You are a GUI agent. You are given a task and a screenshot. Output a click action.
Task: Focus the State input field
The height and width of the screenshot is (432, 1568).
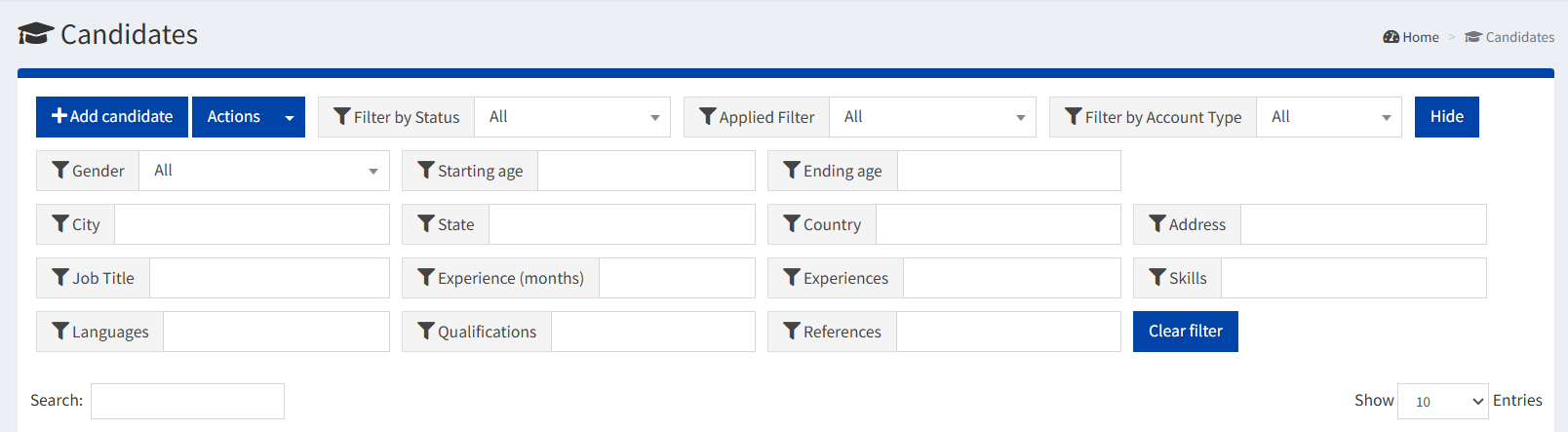click(622, 224)
